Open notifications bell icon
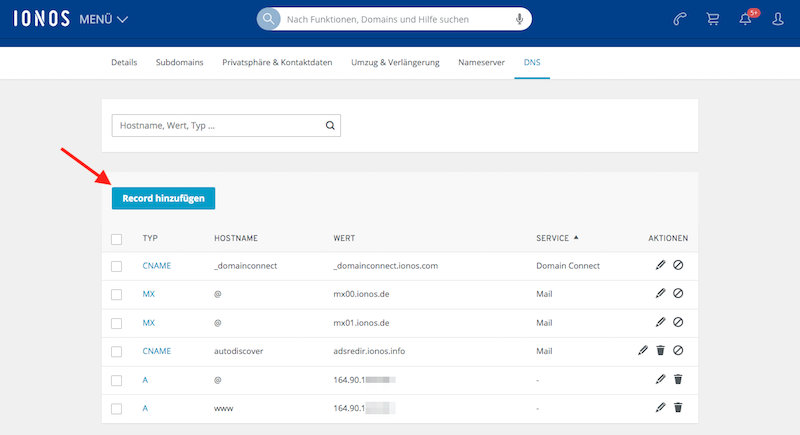Screen dimensions: 800x435 coord(745,19)
